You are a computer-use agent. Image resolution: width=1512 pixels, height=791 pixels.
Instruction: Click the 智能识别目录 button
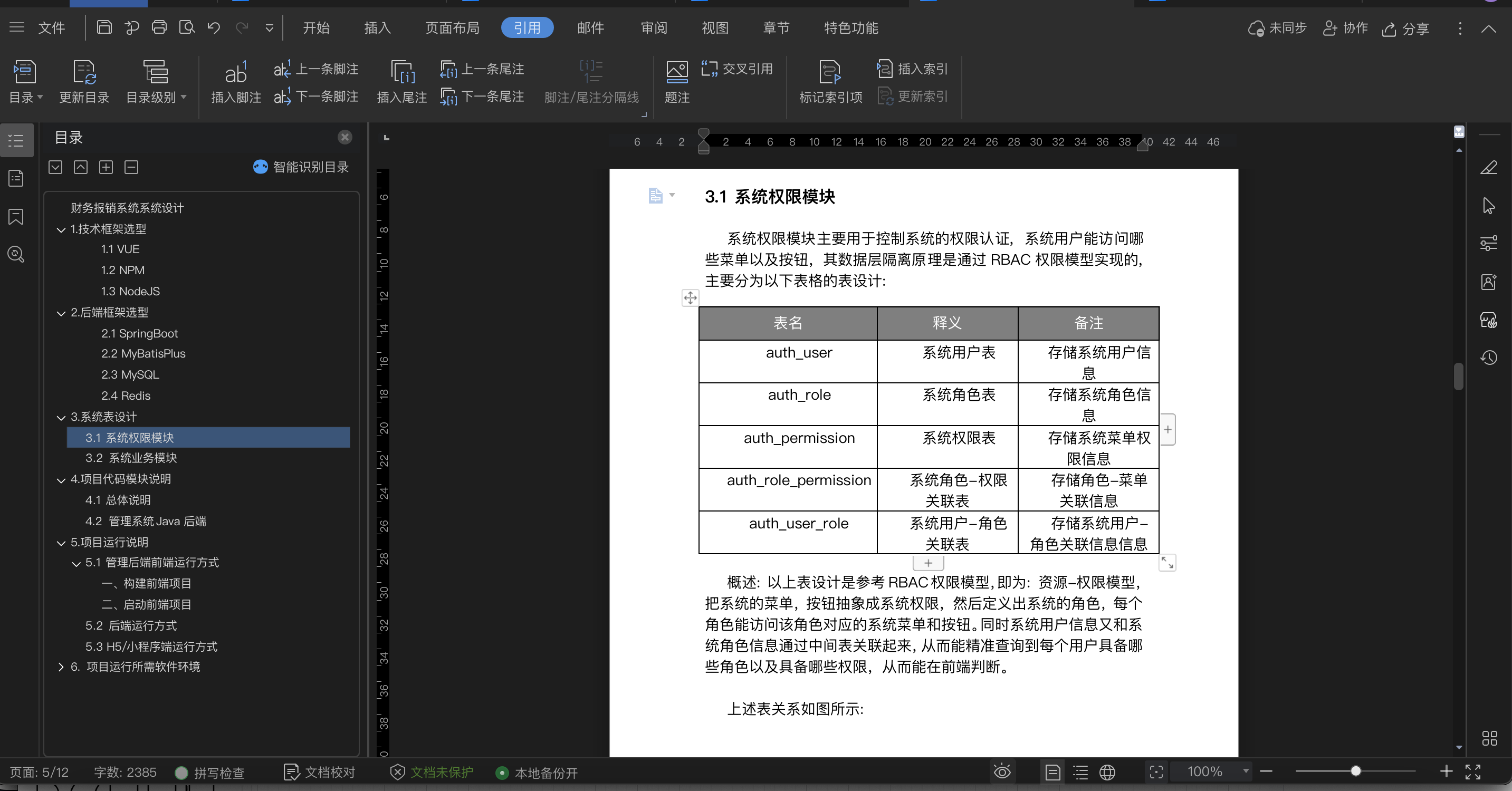(x=301, y=167)
